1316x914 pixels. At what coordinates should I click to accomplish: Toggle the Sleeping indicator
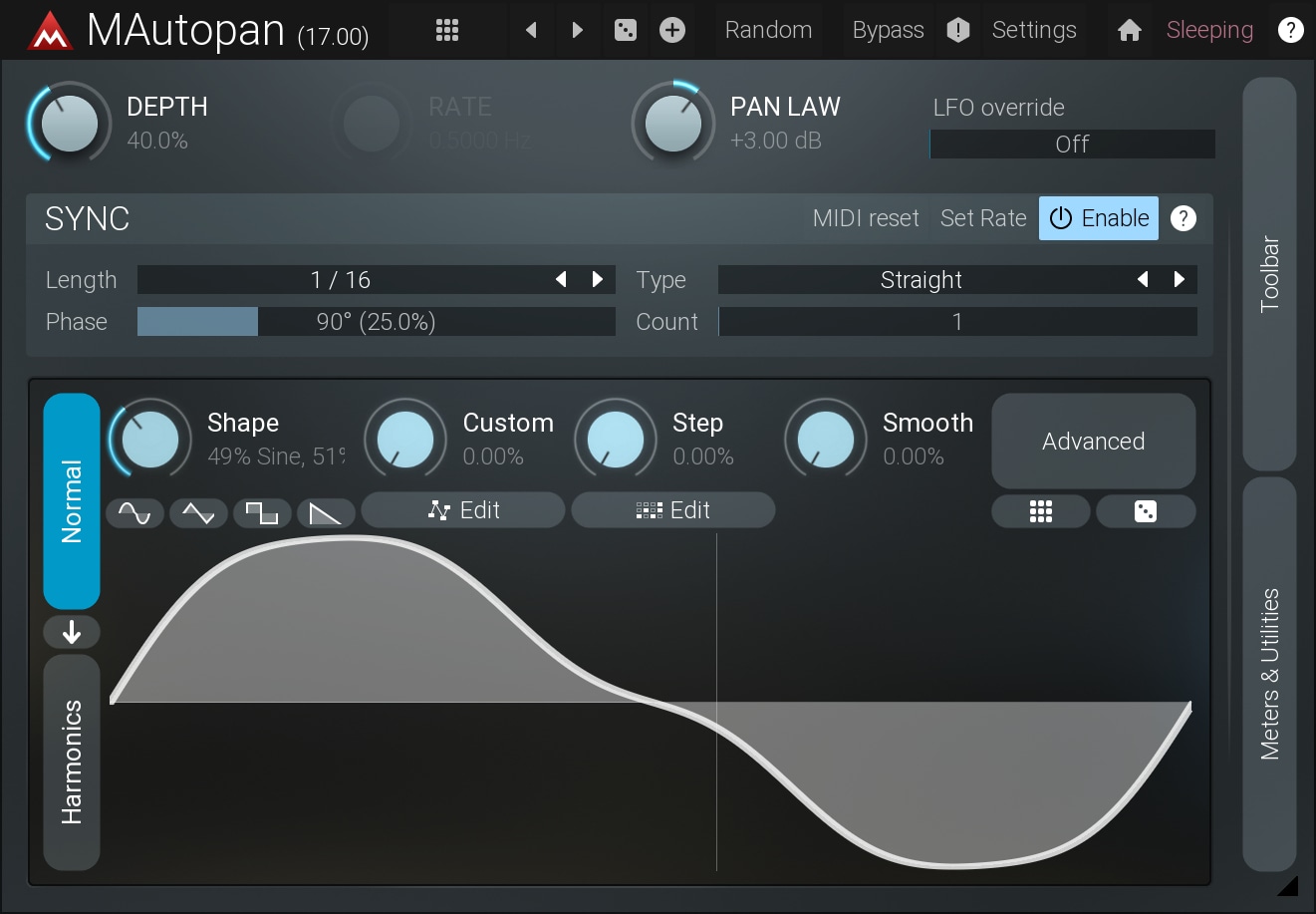[1209, 30]
